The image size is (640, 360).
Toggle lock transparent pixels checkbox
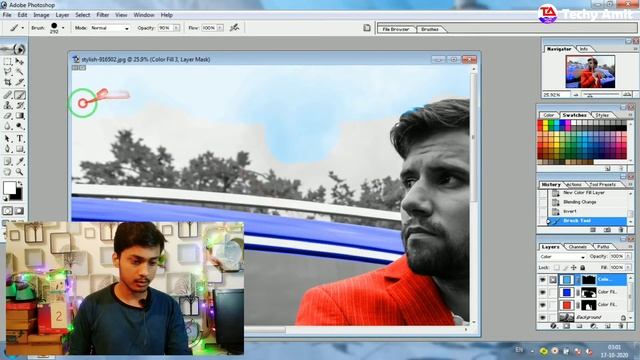557,268
